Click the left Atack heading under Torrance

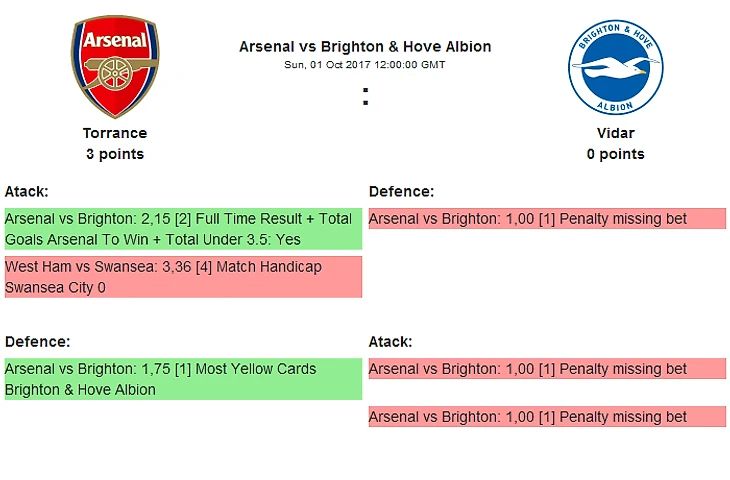pos(27,192)
